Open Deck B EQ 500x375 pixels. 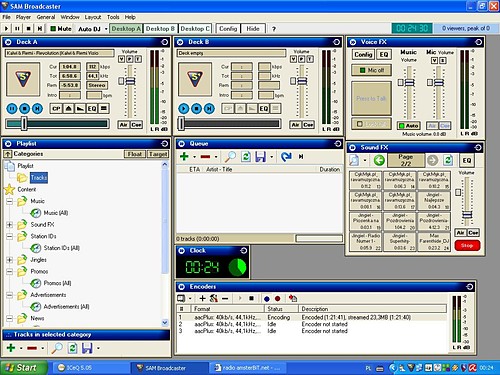[264, 109]
